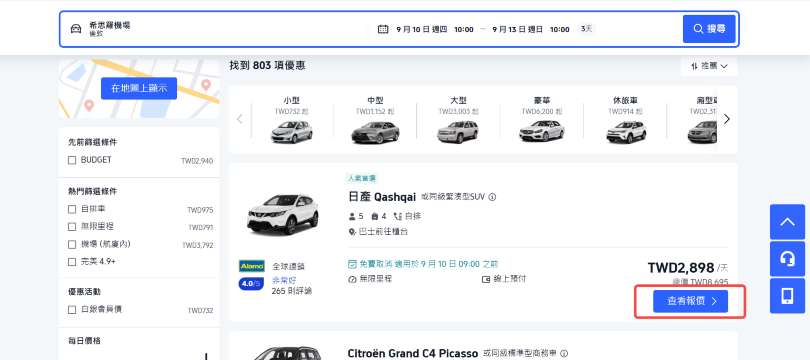
Task: Click info icon beside 或同級標準型商務車
Action: (564, 354)
